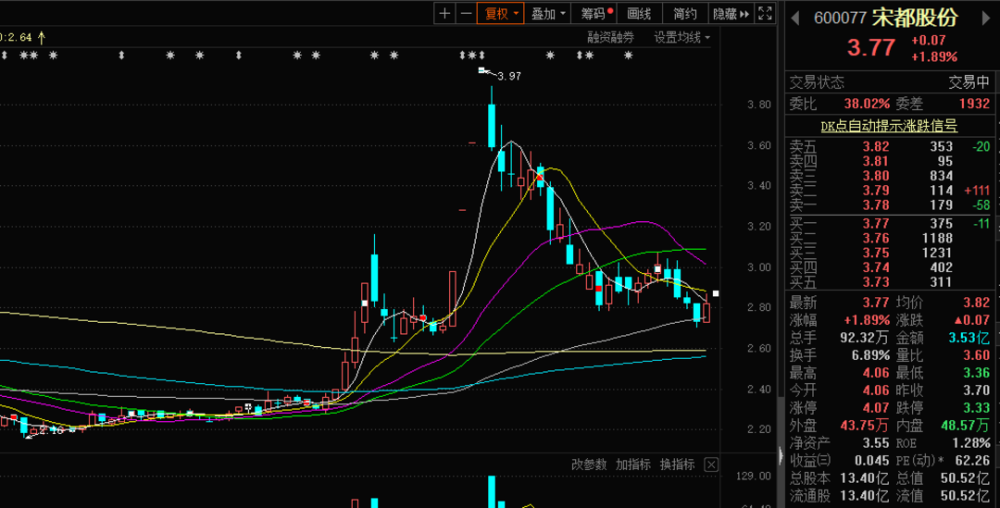
Task: Click 改参数 to edit indicator parameters
Action: click(589, 465)
